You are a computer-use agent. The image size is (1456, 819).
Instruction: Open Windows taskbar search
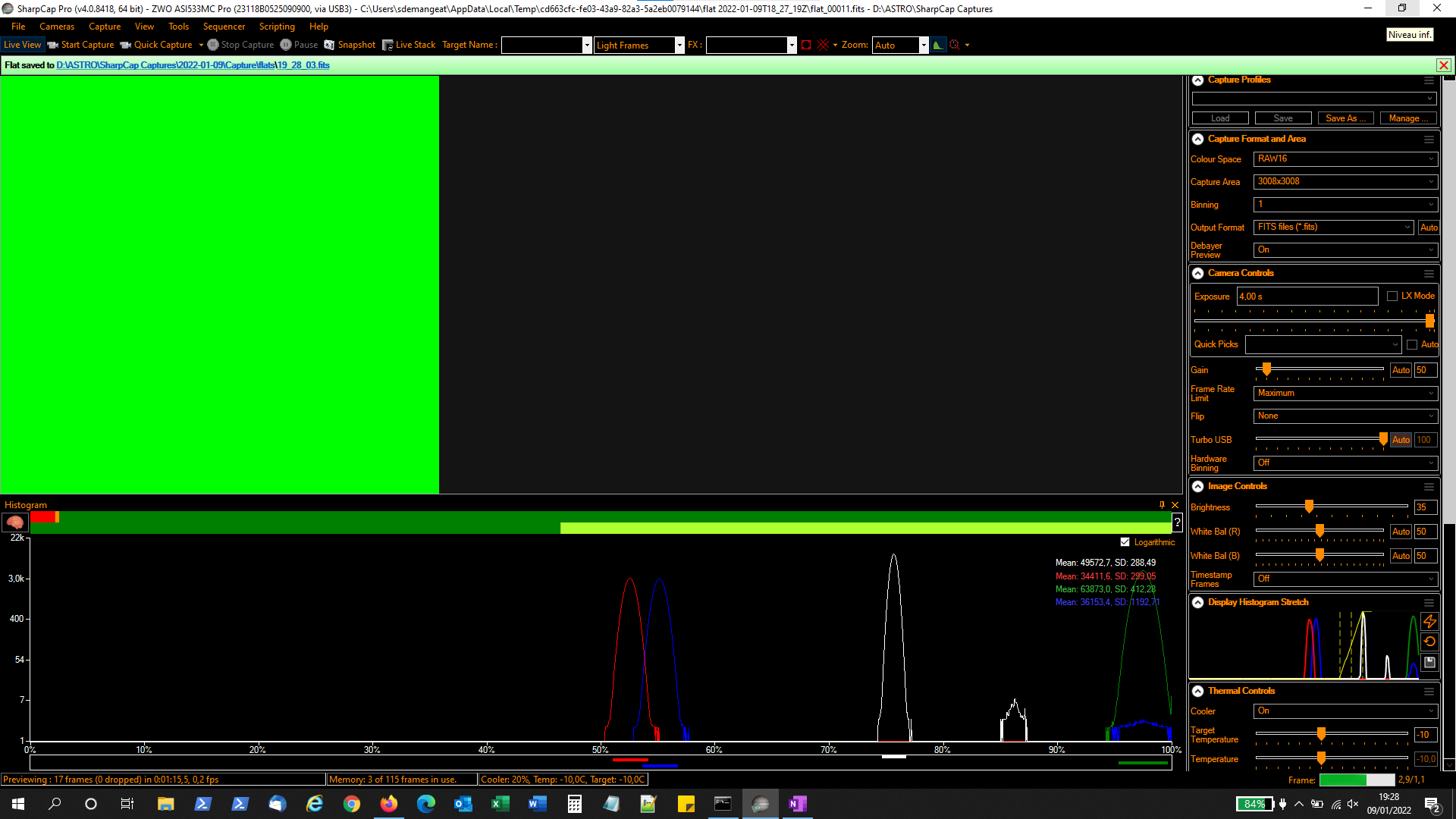click(x=55, y=804)
